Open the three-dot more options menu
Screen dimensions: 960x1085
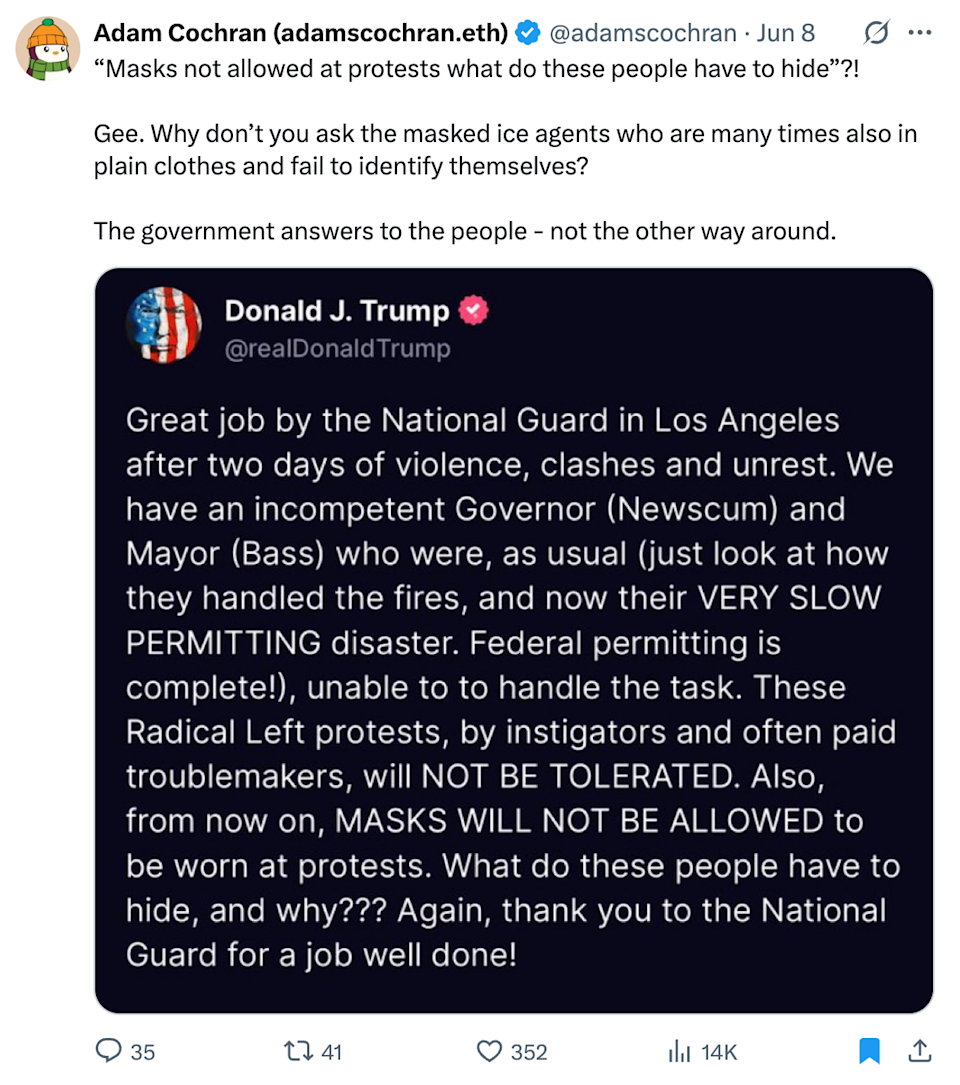[x=919, y=33]
